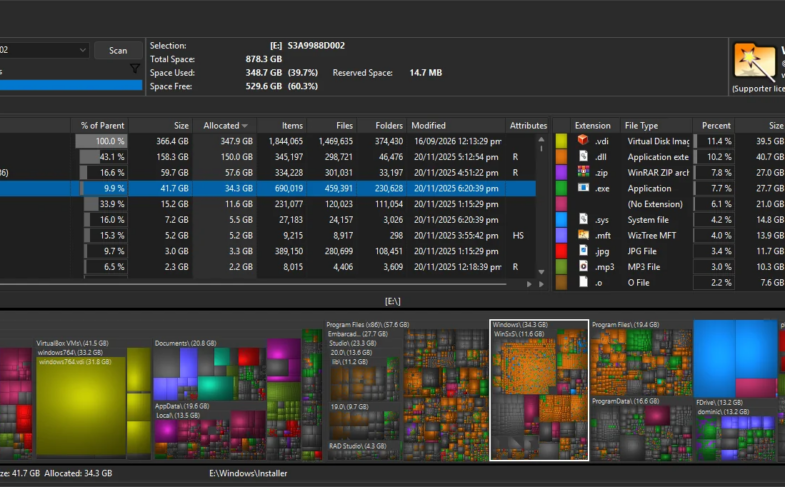
Task: Click the WizTree MFT file type text
Action: coord(651,235)
